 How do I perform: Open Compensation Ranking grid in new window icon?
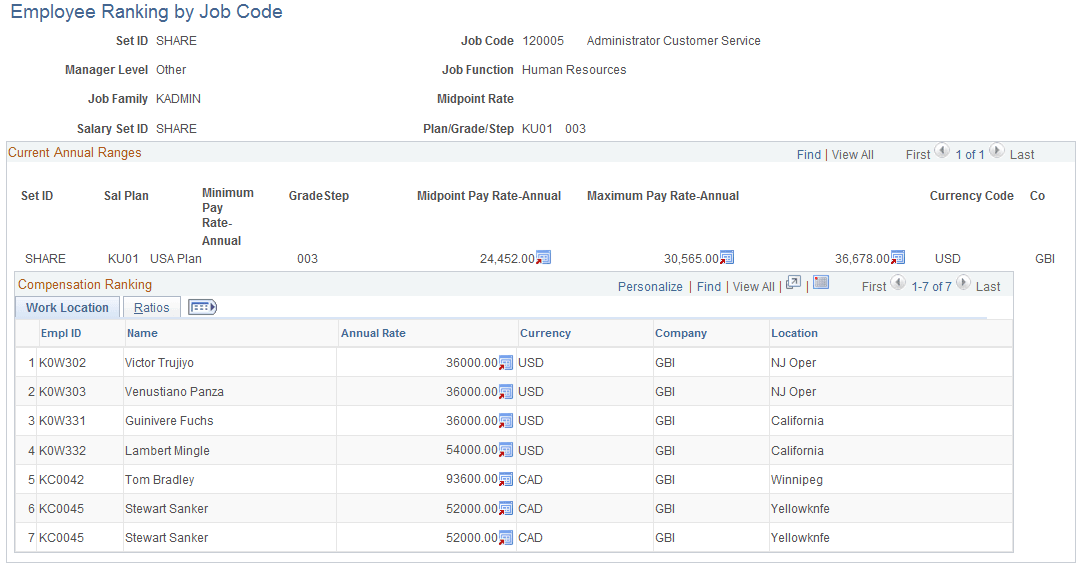click(x=794, y=283)
